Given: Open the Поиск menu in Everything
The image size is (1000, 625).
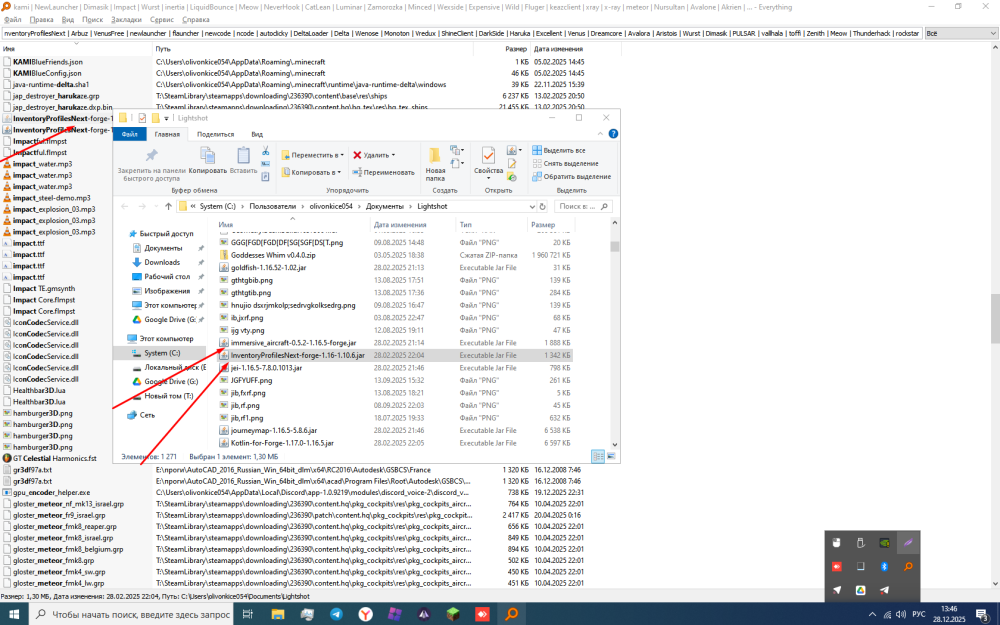Looking at the screenshot, I should 92,19.
